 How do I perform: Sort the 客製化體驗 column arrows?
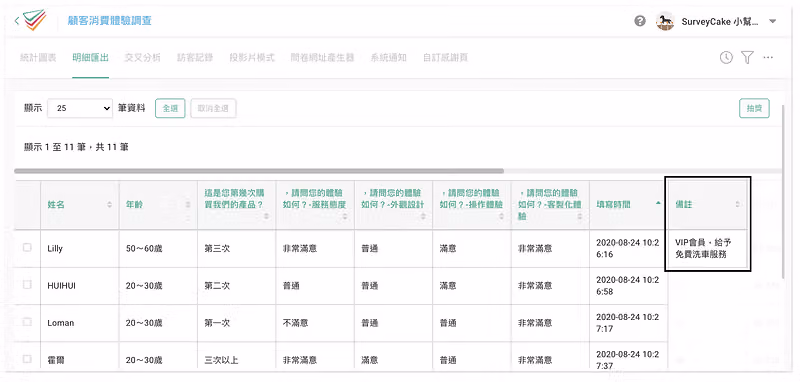pyautogui.click(x=580, y=216)
